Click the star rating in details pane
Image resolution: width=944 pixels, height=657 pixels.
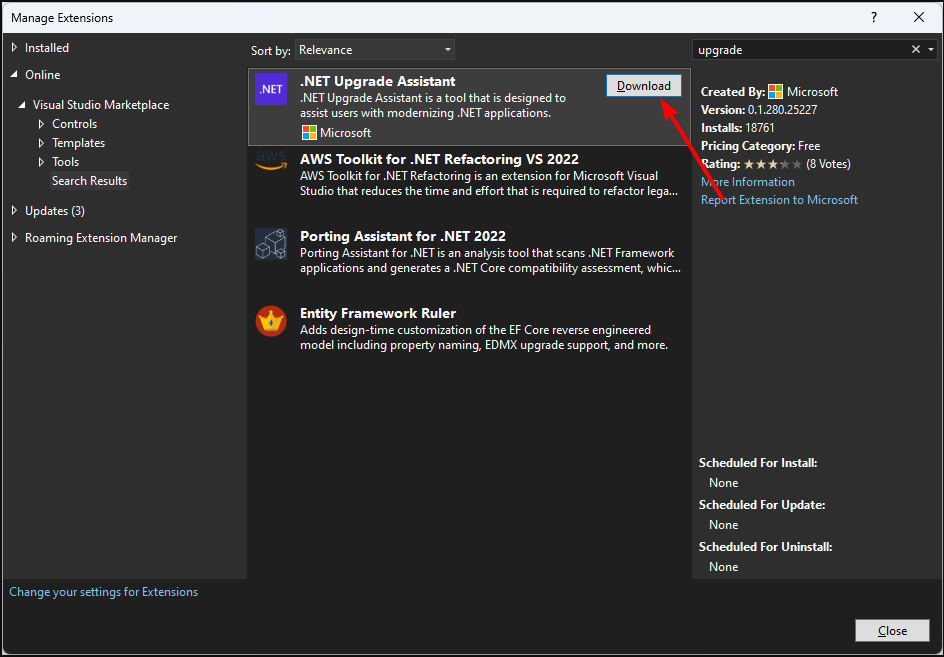pyautogui.click(x=772, y=164)
